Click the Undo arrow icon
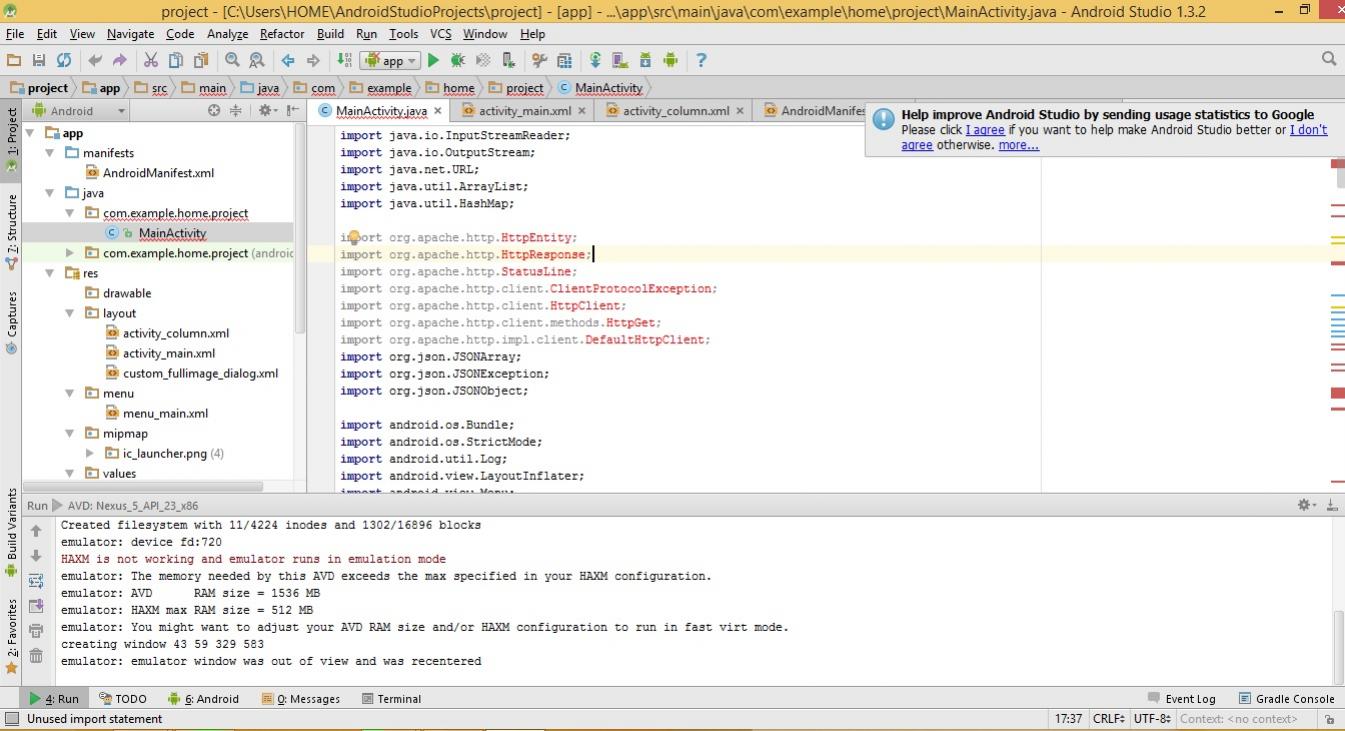This screenshot has height=731, width=1345. 95,60
